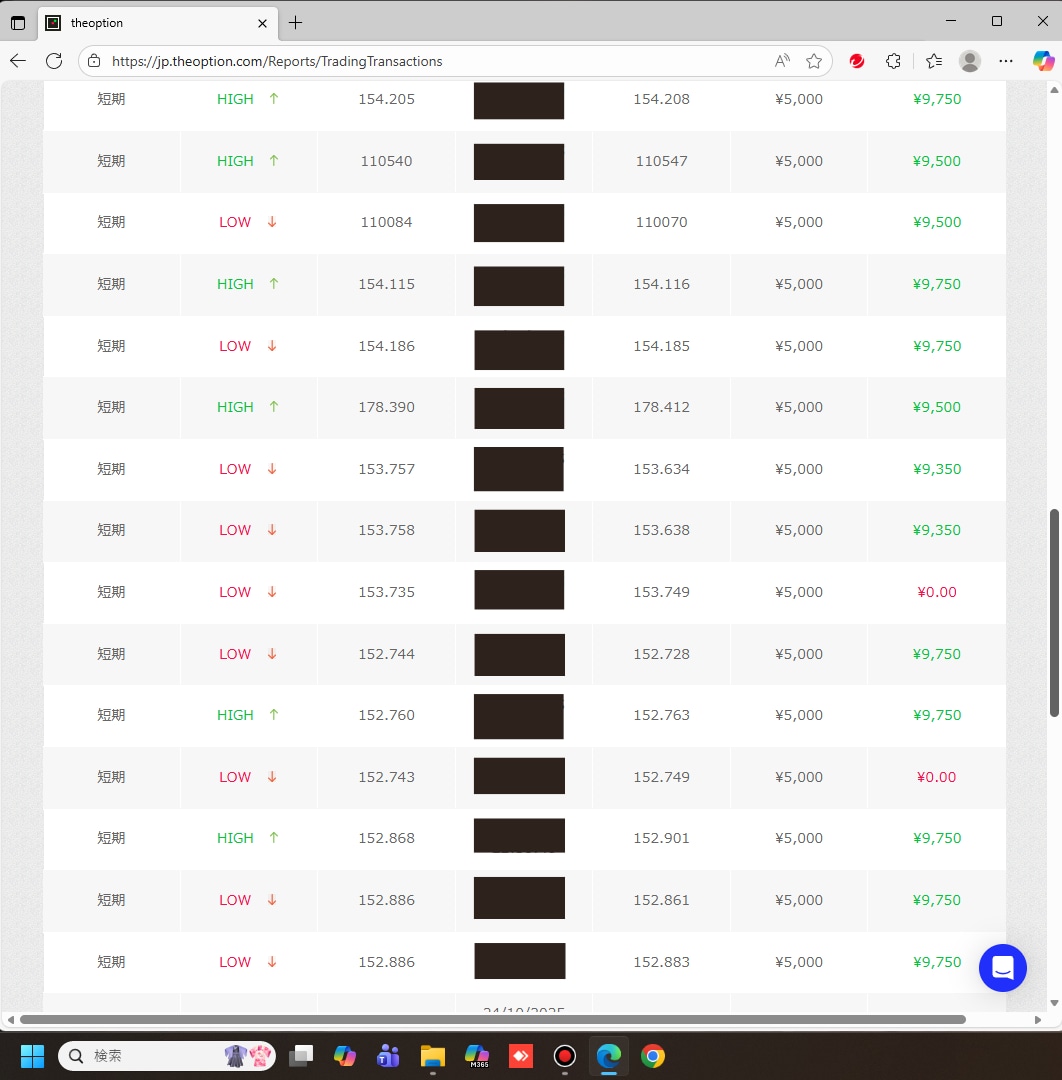Open the browser profile menu
Viewport: 1062px width, 1080px height.
click(x=970, y=61)
